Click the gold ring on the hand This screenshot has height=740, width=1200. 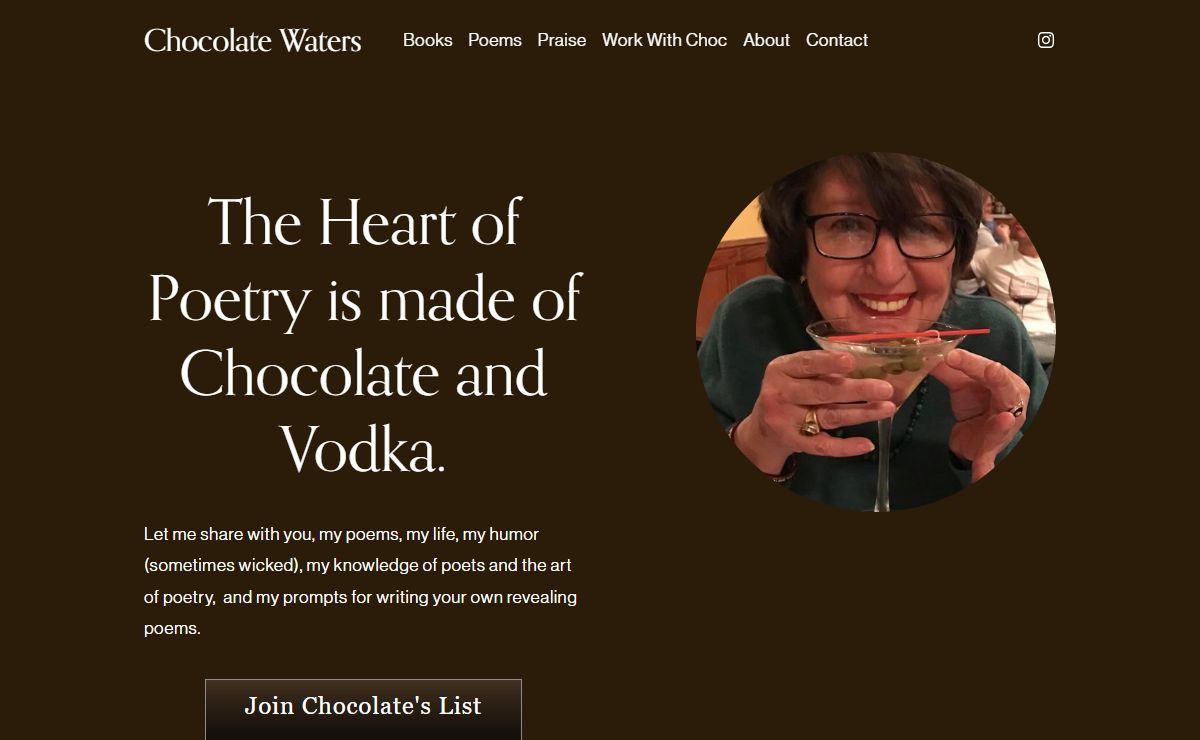point(810,422)
